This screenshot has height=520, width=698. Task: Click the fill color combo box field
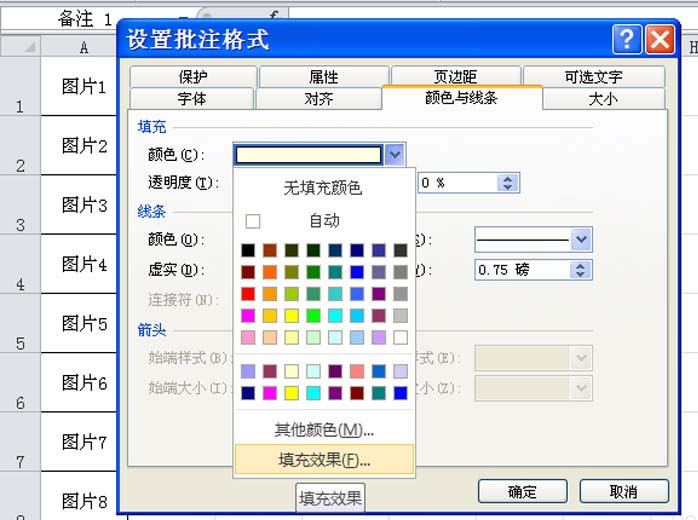point(308,154)
